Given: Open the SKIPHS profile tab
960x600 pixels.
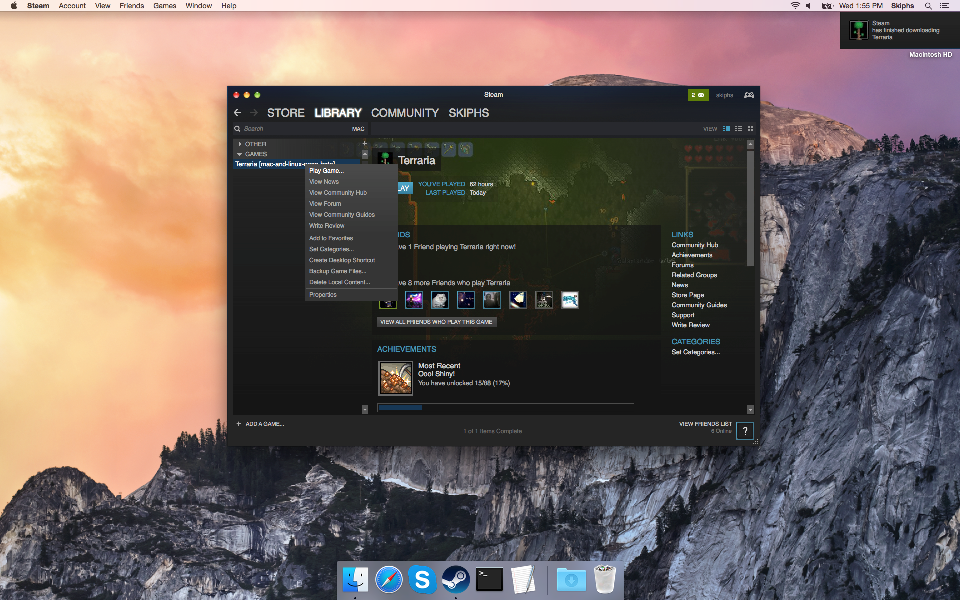Looking at the screenshot, I should pos(468,113).
